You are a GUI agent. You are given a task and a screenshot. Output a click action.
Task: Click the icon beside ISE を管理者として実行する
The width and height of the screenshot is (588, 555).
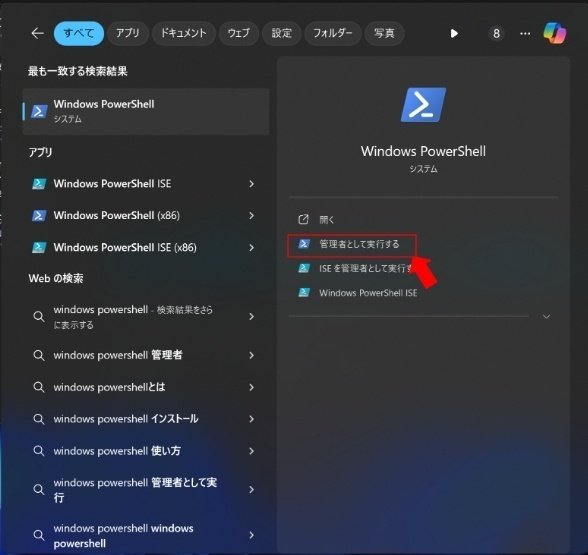pos(304,268)
